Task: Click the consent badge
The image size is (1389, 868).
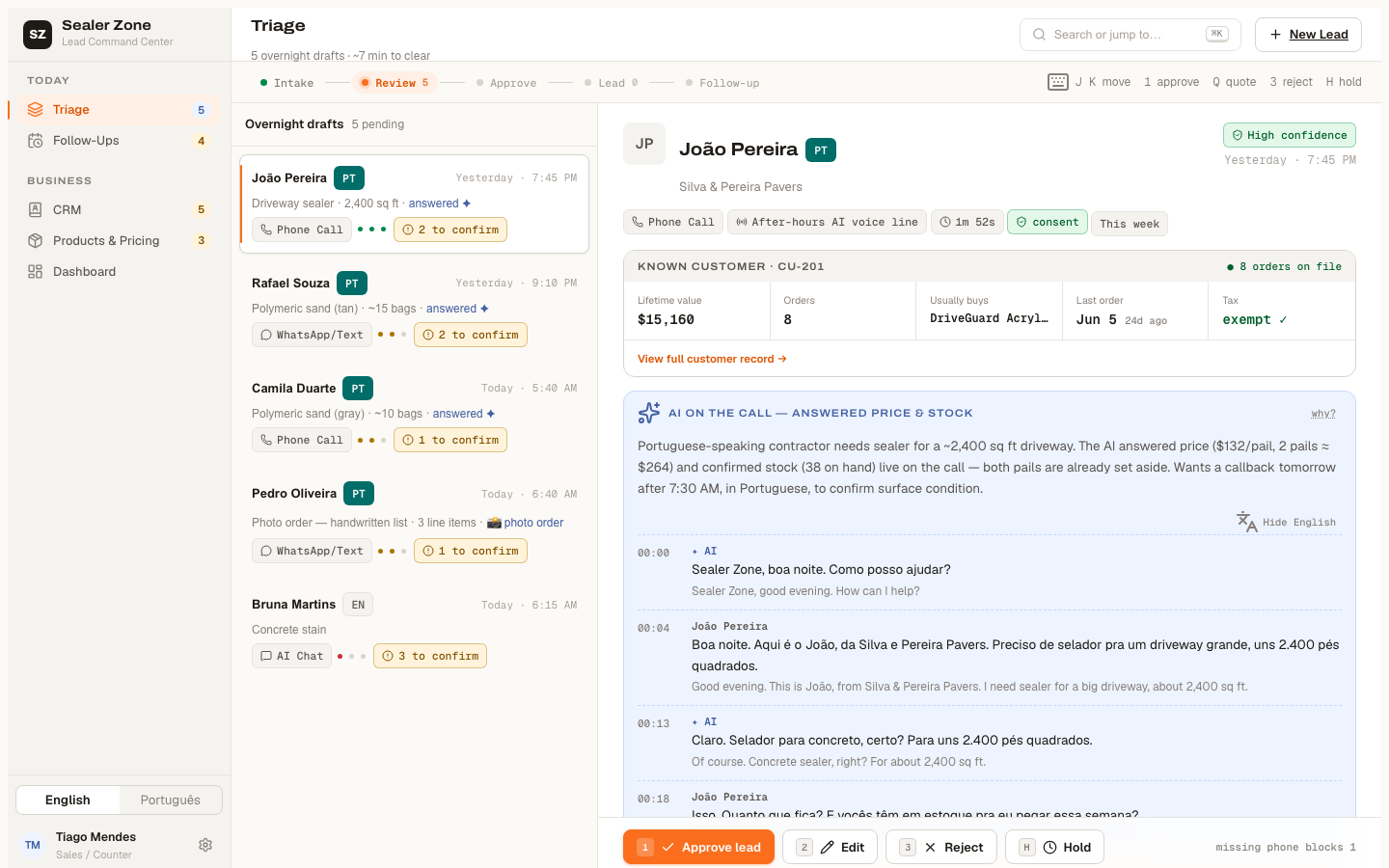Action: (1048, 222)
